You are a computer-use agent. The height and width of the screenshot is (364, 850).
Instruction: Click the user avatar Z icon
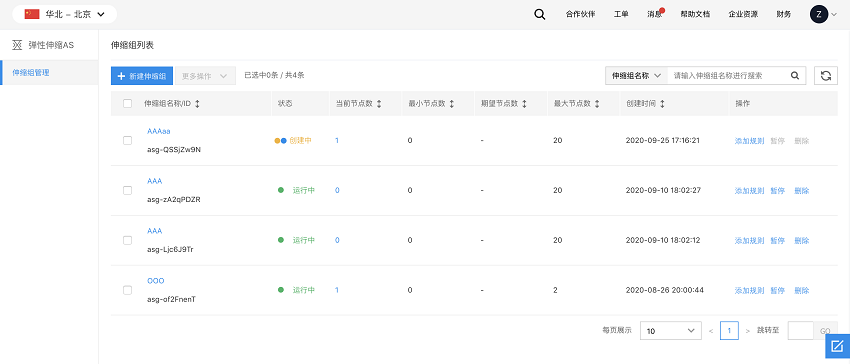pyautogui.click(x=819, y=15)
